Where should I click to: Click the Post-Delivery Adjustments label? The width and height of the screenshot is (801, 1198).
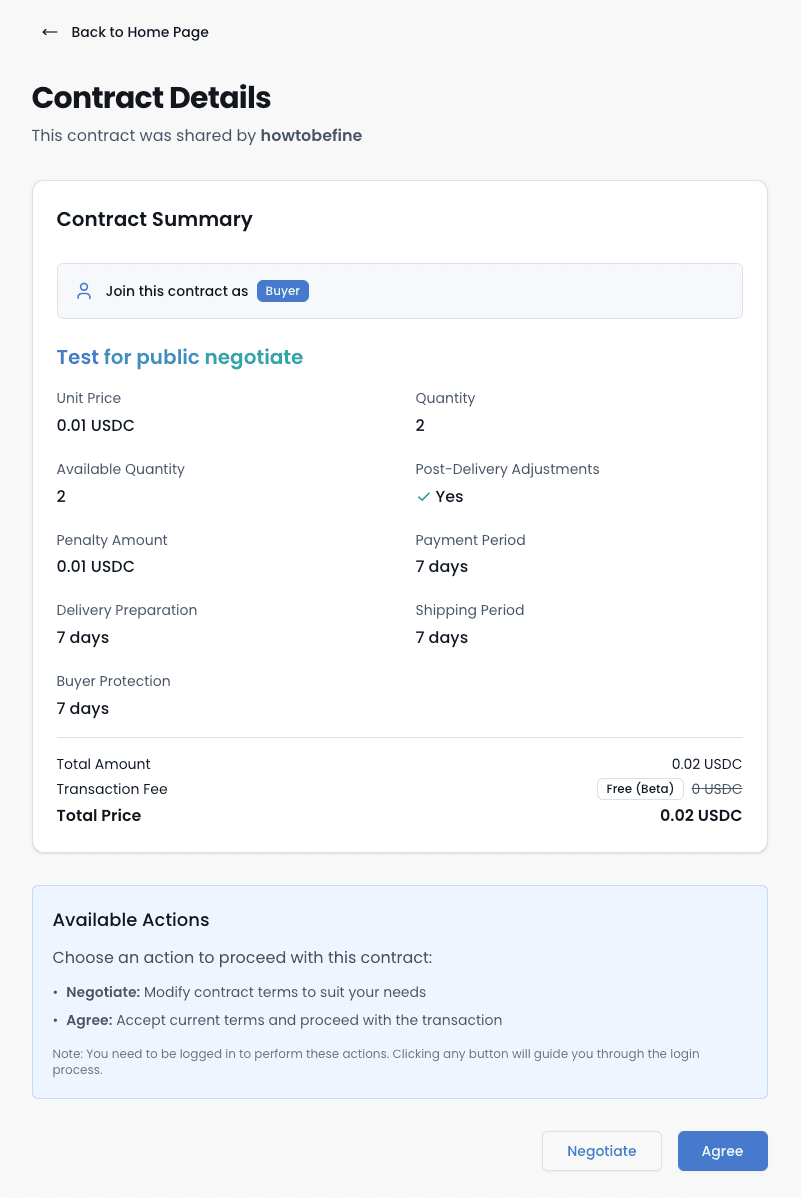pos(507,469)
